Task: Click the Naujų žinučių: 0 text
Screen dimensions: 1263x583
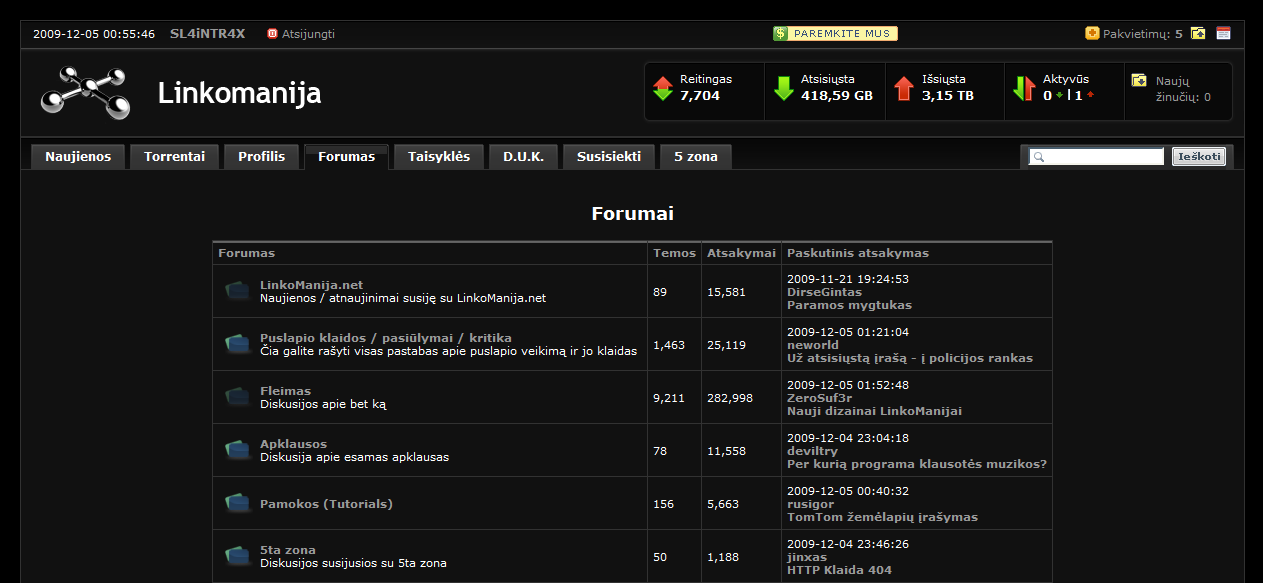Action: 1183,89
